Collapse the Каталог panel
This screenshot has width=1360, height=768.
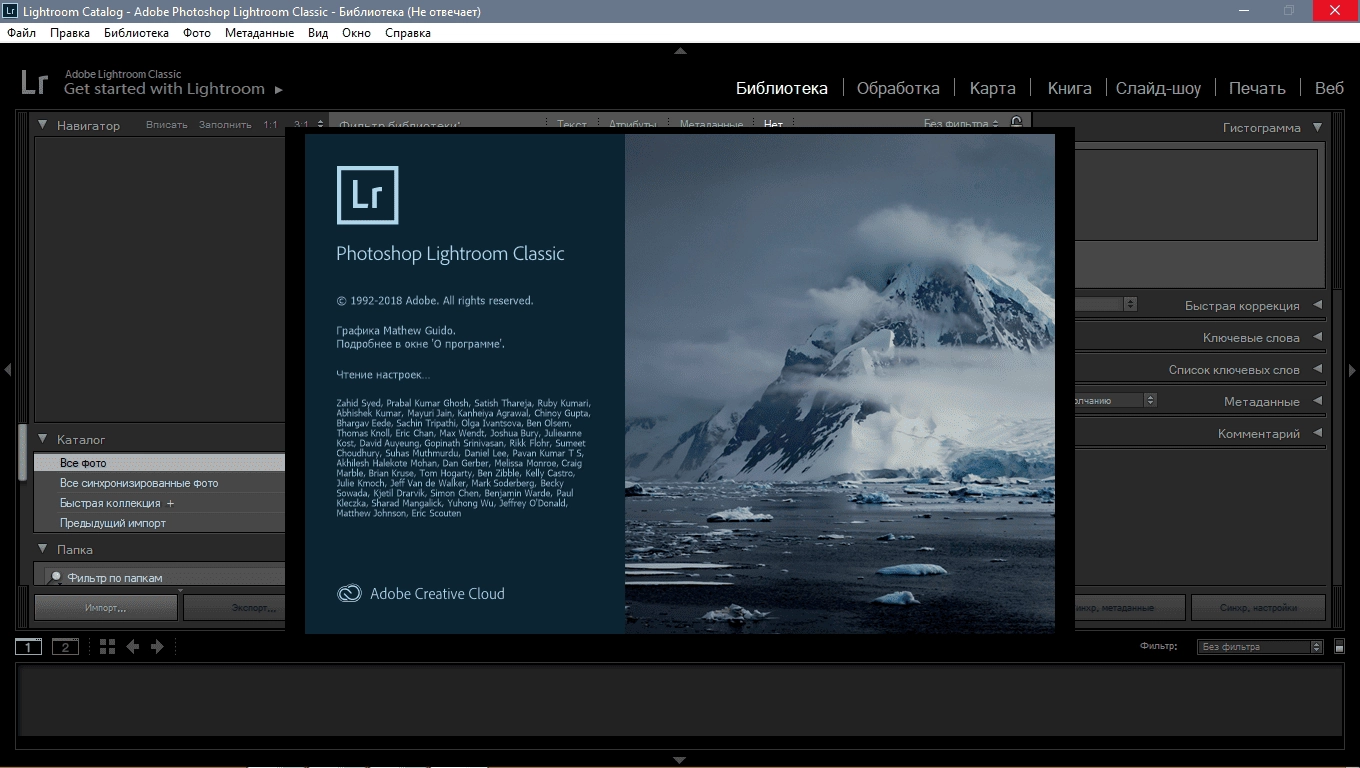point(43,439)
